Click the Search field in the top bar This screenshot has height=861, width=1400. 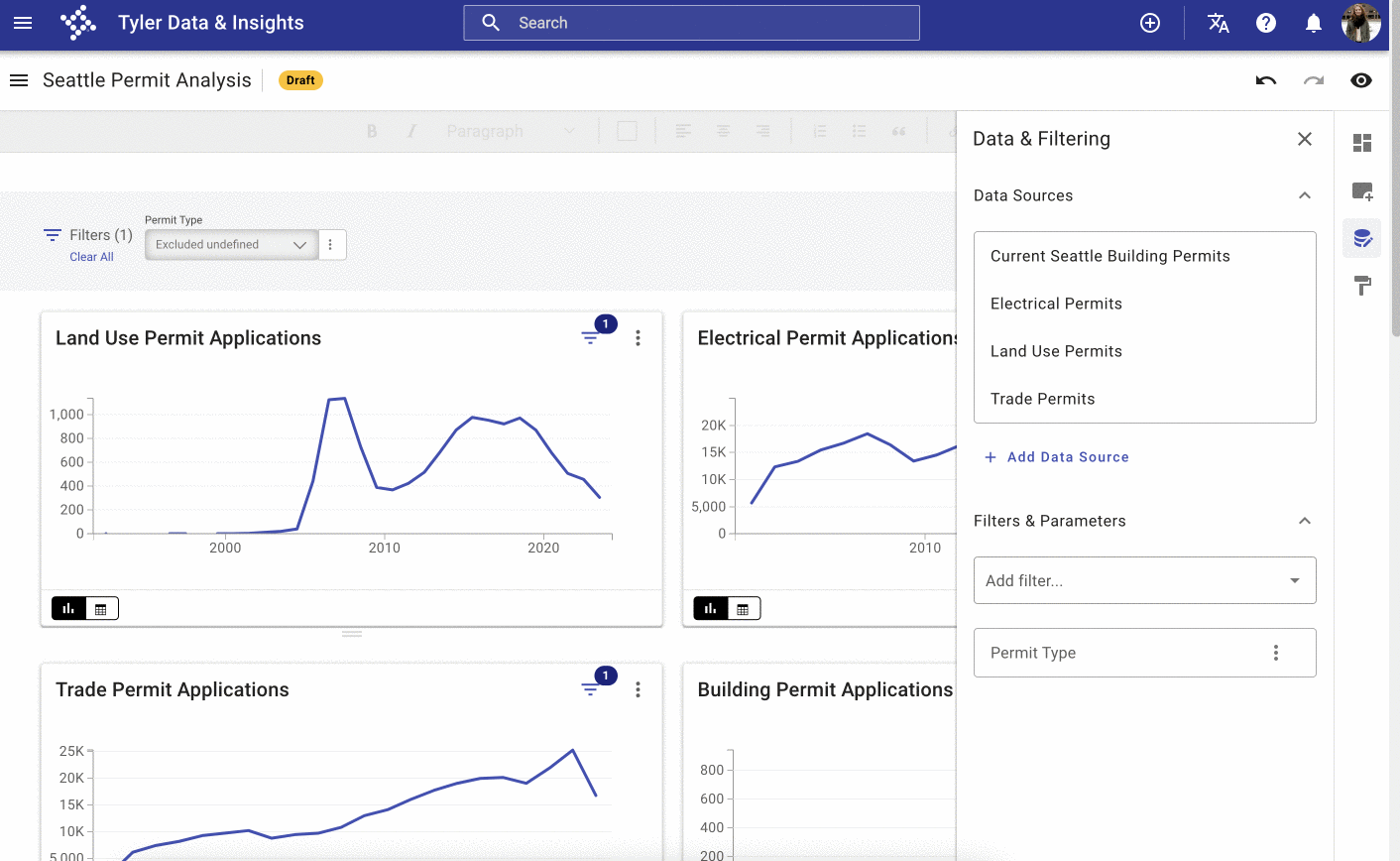[x=691, y=23]
